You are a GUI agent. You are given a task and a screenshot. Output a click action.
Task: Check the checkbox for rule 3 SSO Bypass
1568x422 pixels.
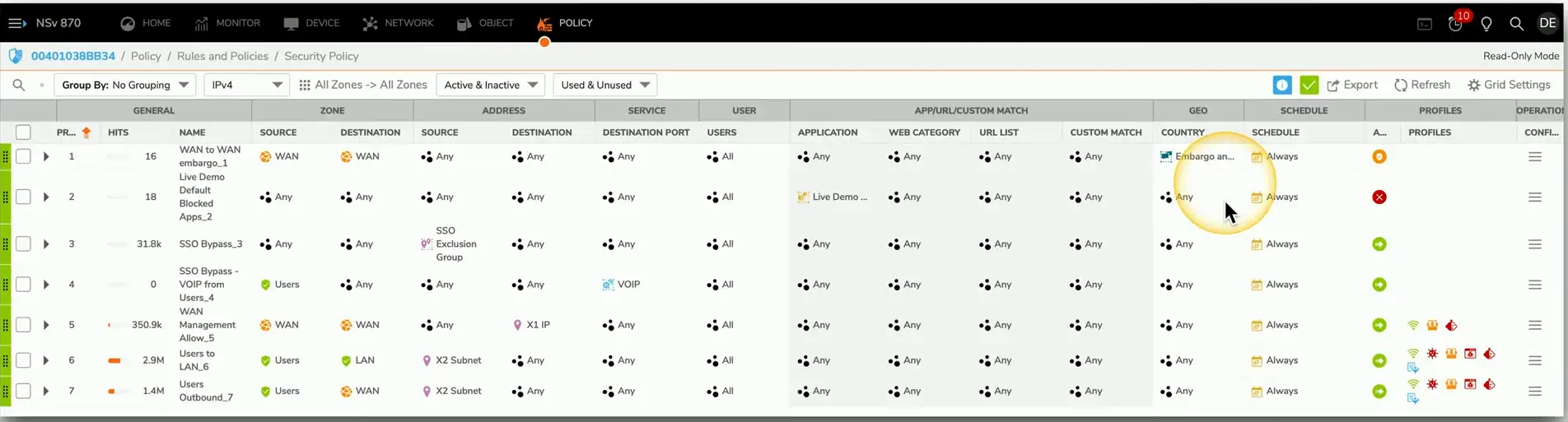pos(23,244)
